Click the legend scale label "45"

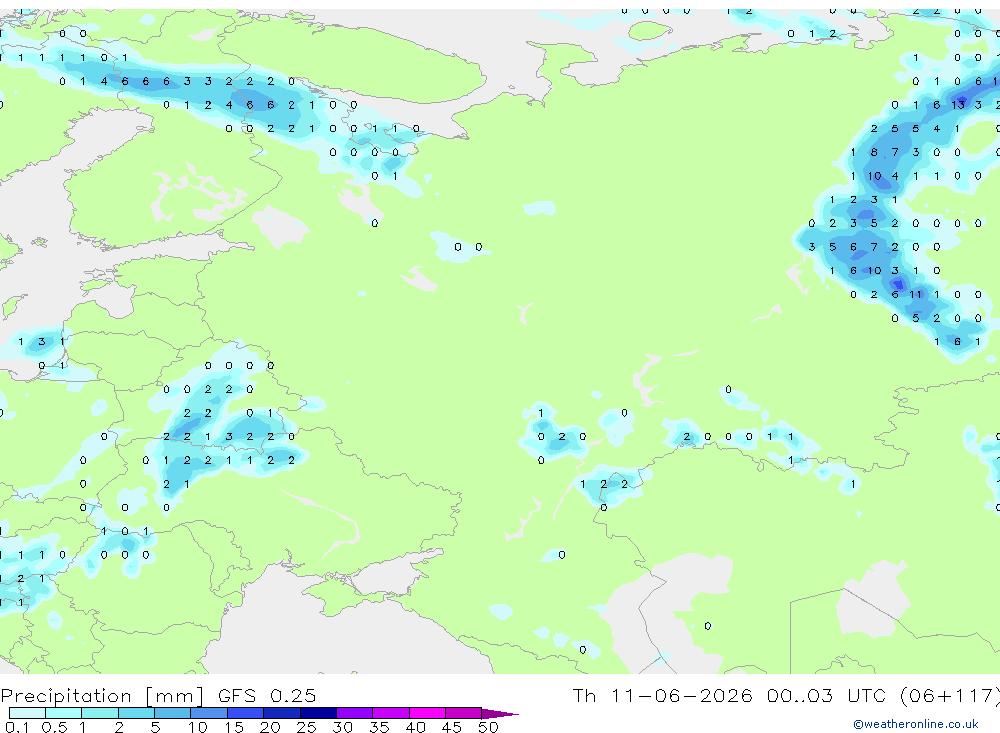(x=452, y=727)
